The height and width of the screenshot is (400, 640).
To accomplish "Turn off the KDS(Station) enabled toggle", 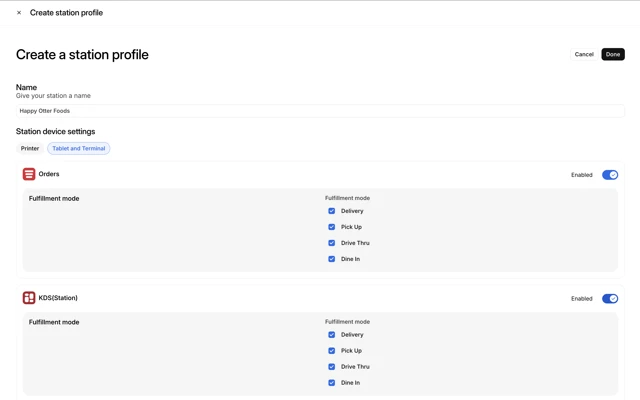I will point(609,299).
